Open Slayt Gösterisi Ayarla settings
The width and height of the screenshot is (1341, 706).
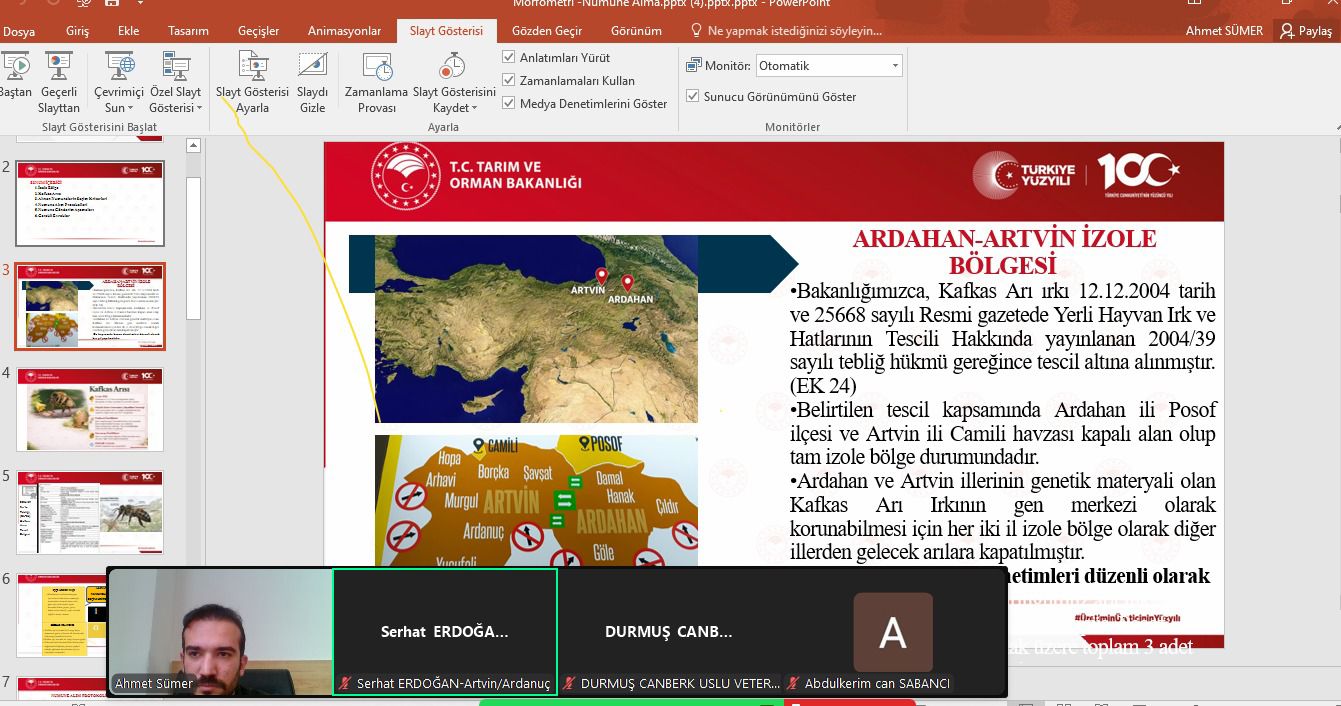[x=252, y=67]
